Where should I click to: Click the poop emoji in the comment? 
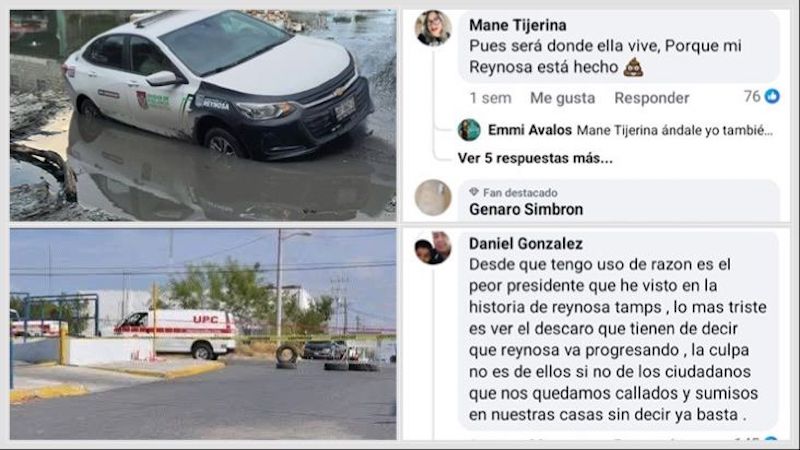click(x=633, y=67)
